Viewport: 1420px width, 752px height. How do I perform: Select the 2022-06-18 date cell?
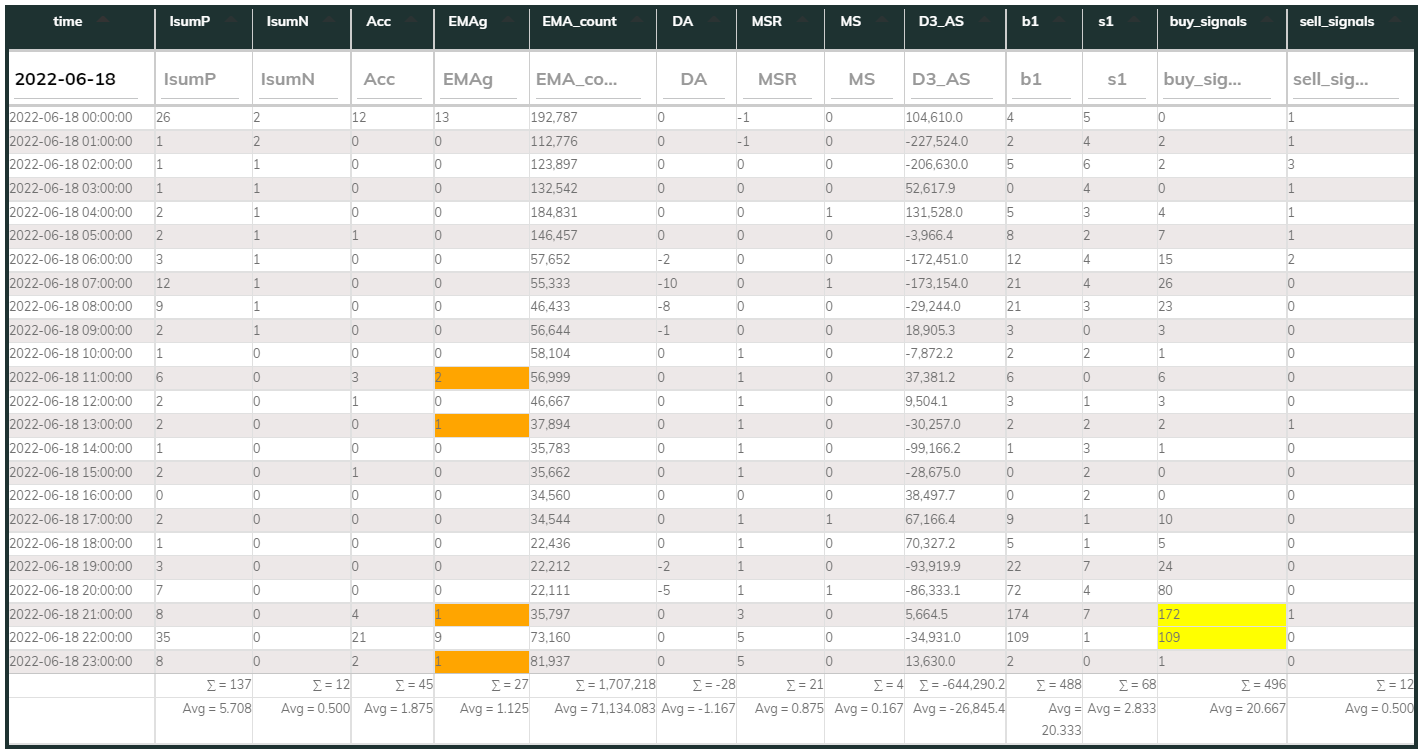click(x=67, y=78)
